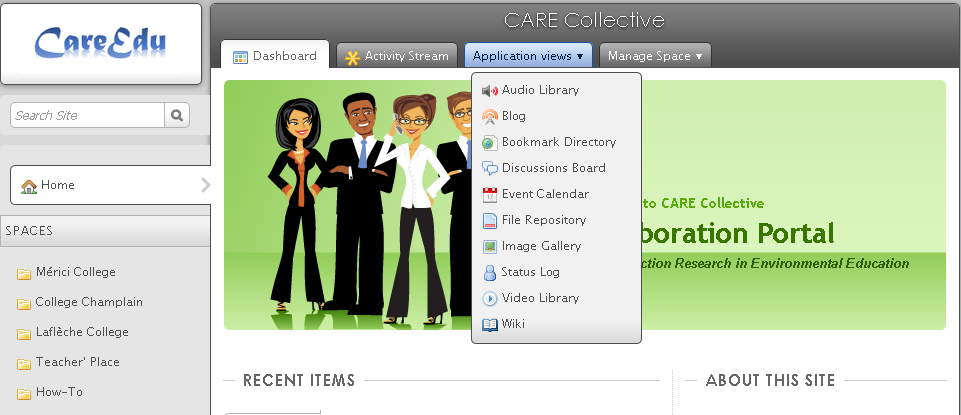961x415 pixels.
Task: Click the Teacher' Place folder icon
Action: click(24, 364)
